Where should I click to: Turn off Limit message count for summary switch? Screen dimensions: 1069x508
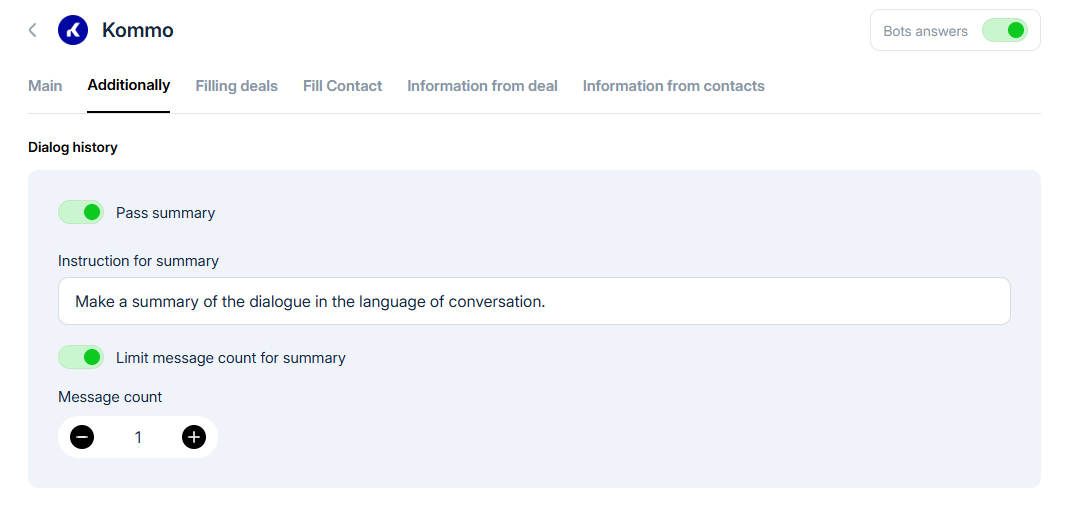pyautogui.click(x=81, y=357)
